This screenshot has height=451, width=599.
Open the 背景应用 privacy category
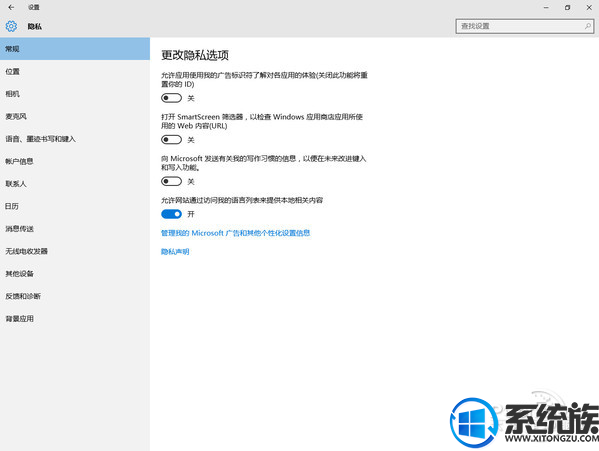(x=75, y=319)
